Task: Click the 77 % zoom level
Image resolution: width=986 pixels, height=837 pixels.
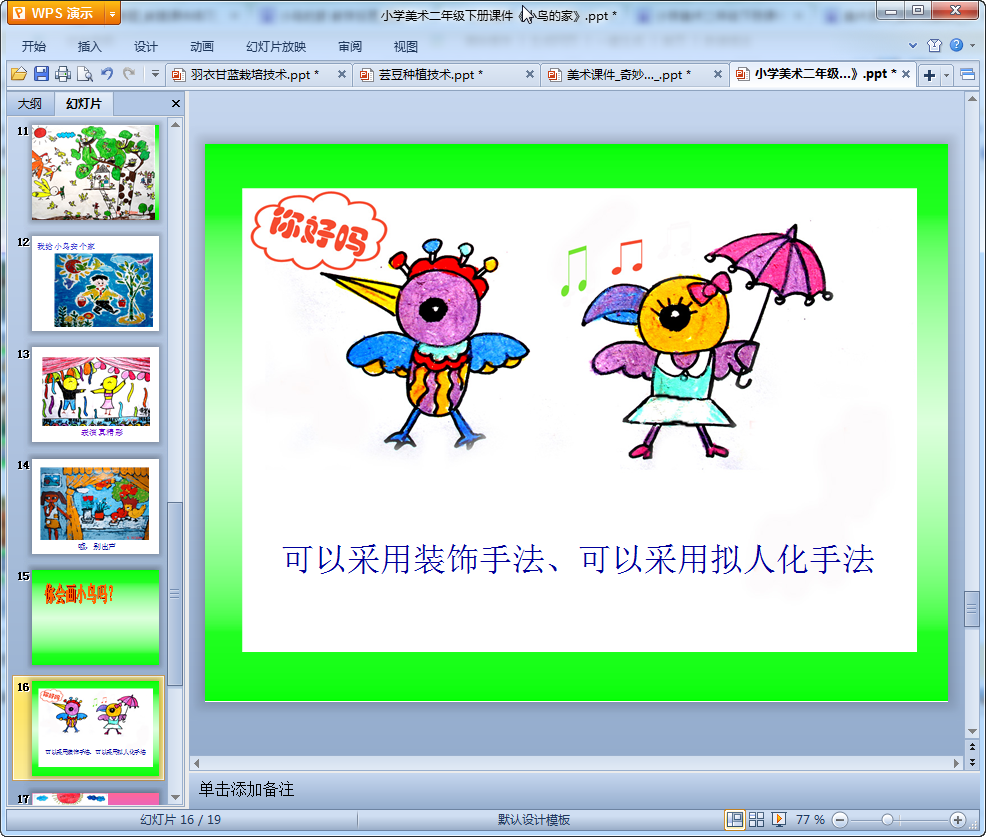Action: 810,819
